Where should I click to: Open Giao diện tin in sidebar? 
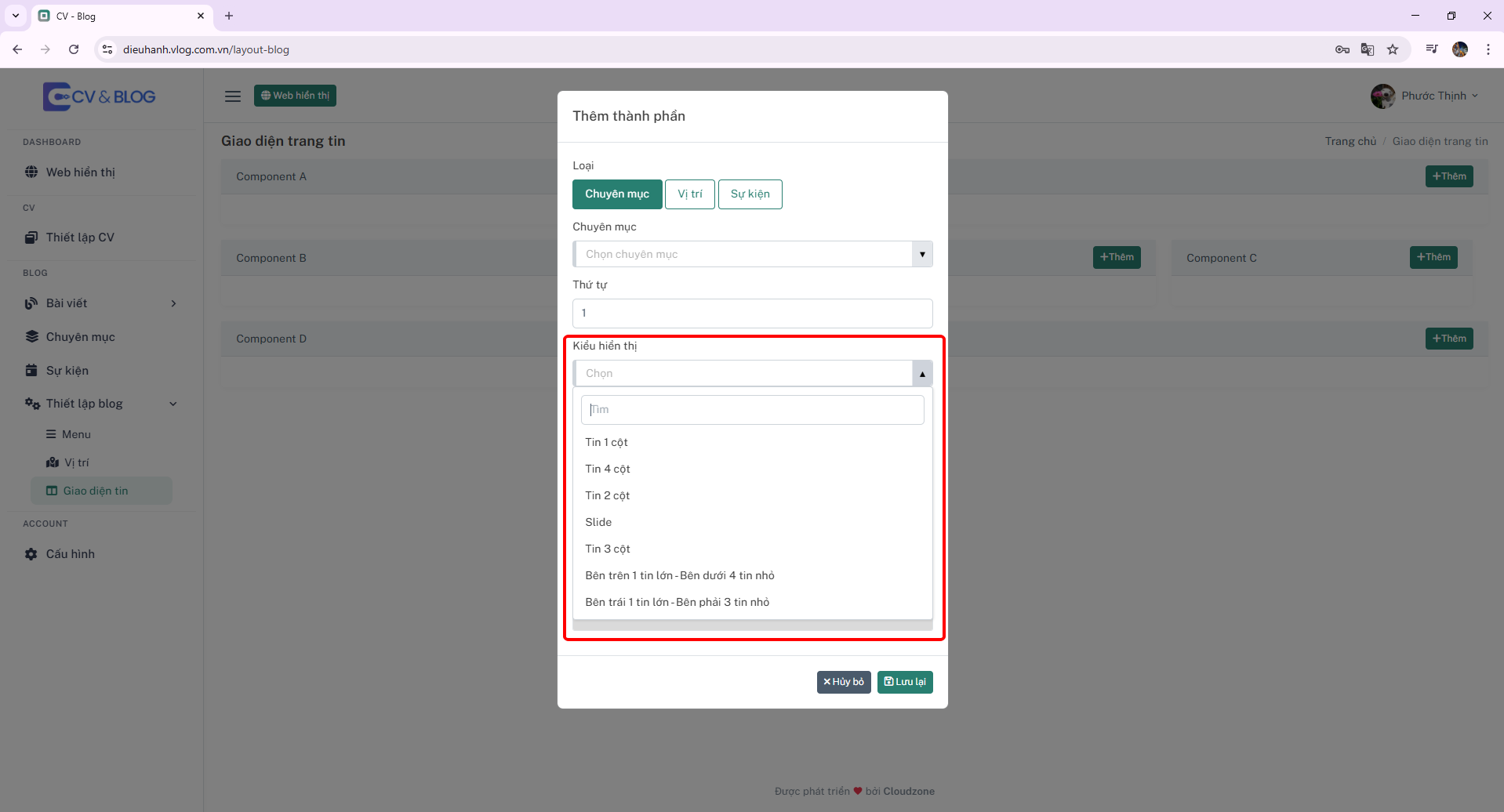point(101,491)
